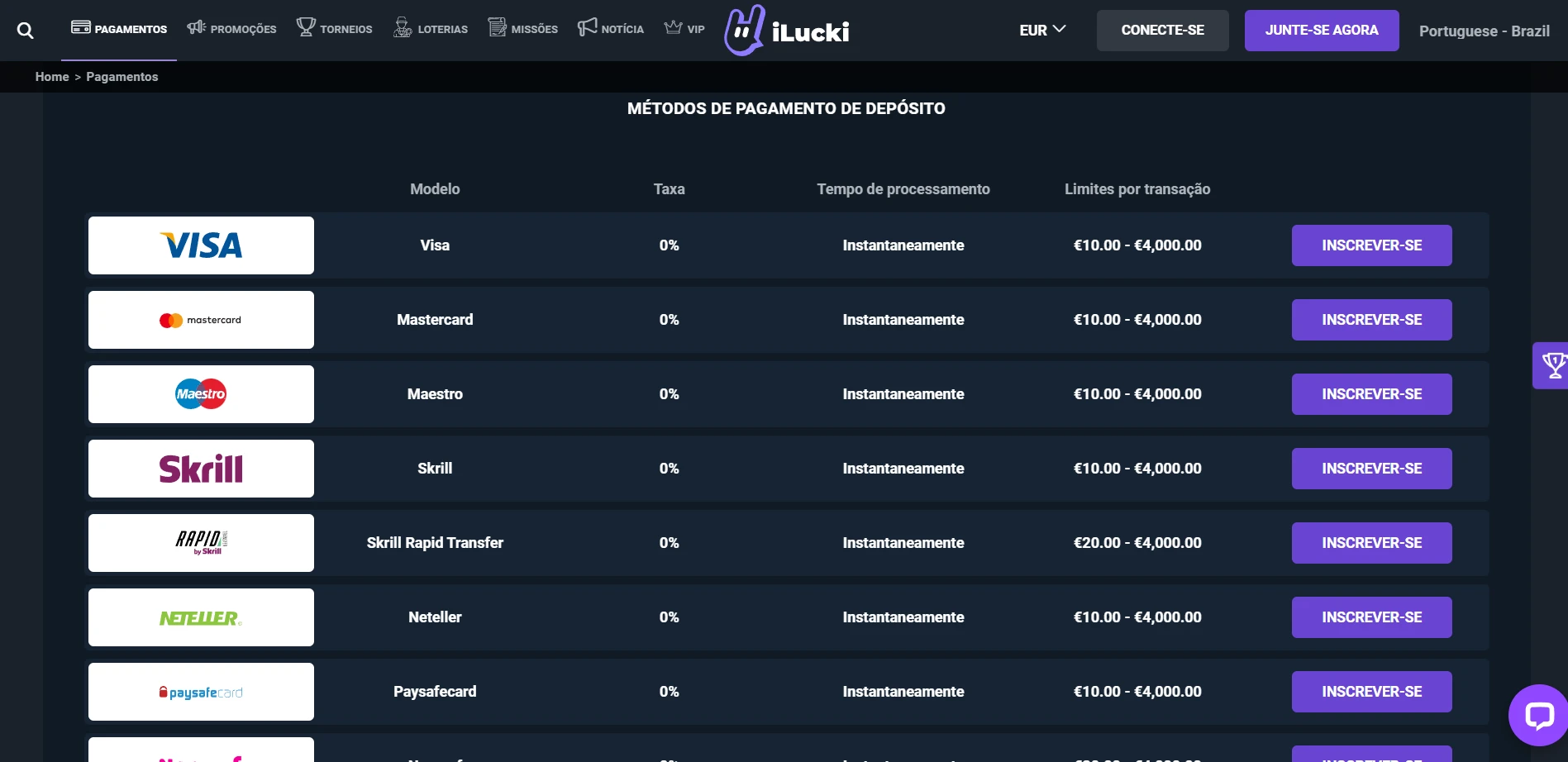Viewport: 1568px width, 762px height.
Task: Click the Visa logo
Action: point(201,245)
